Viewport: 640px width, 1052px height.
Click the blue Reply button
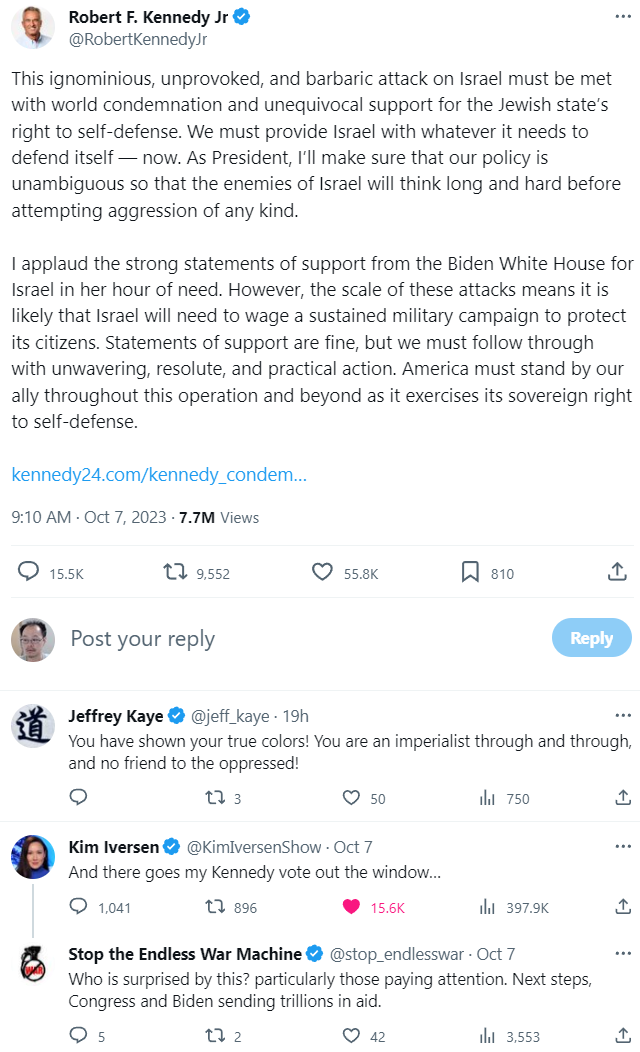tap(591, 638)
